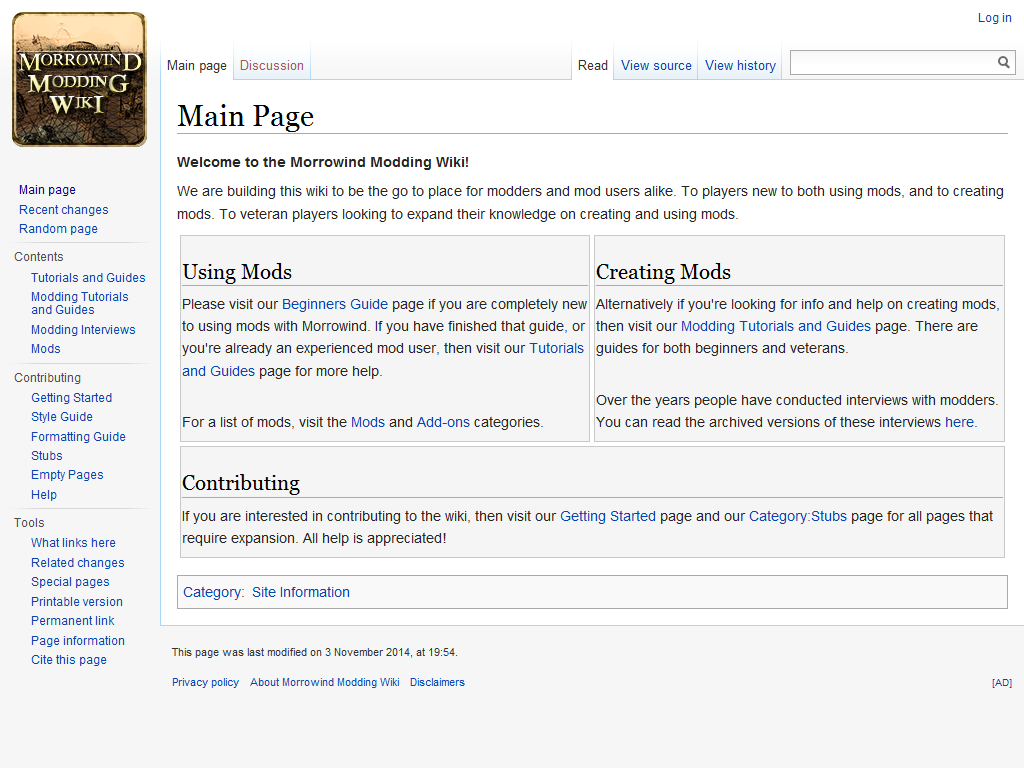The height and width of the screenshot is (768, 1024).
Task: Click the [AD] badge in the footer
Action: (x=1001, y=683)
